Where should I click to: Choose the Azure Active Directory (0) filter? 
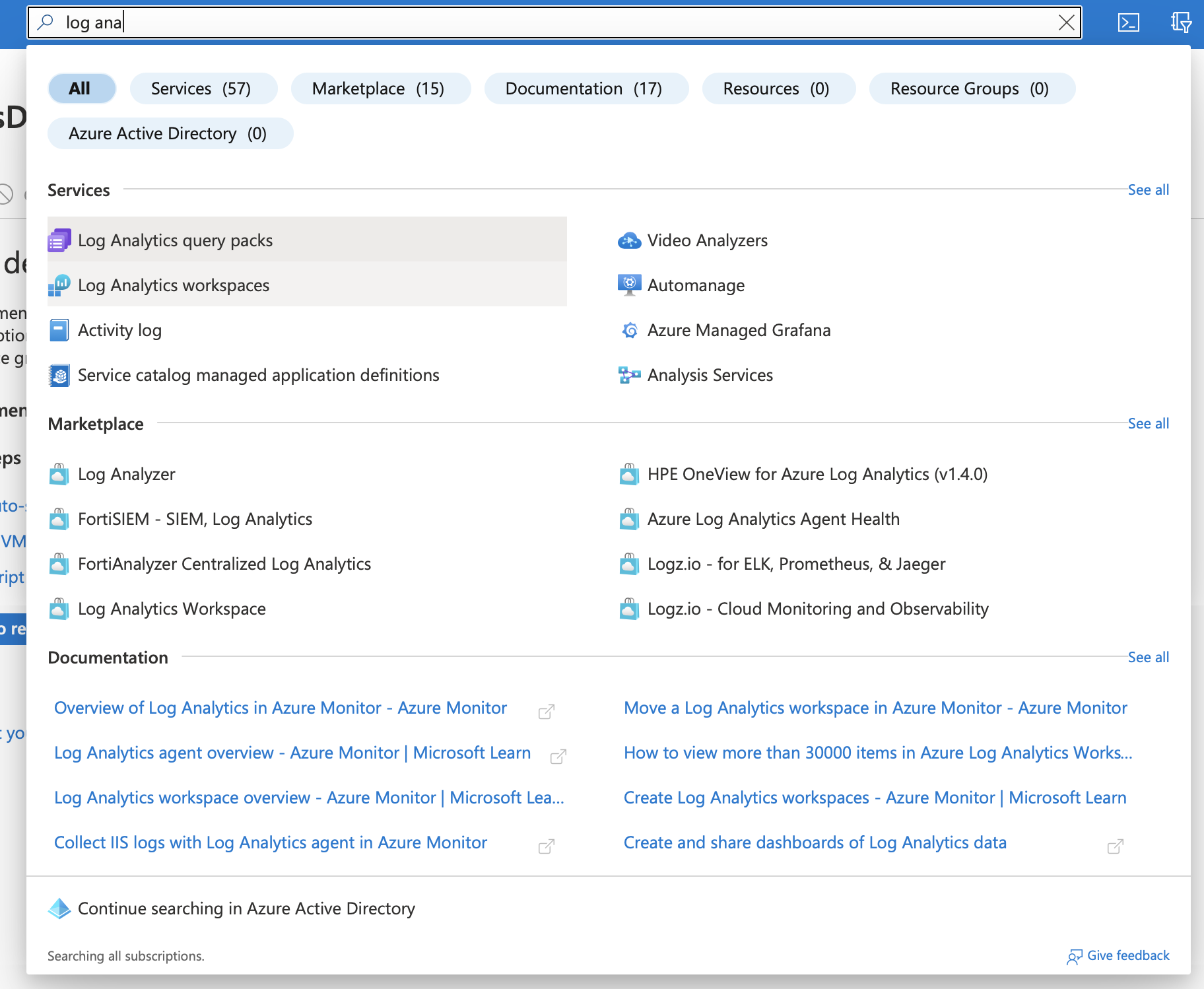pos(170,133)
